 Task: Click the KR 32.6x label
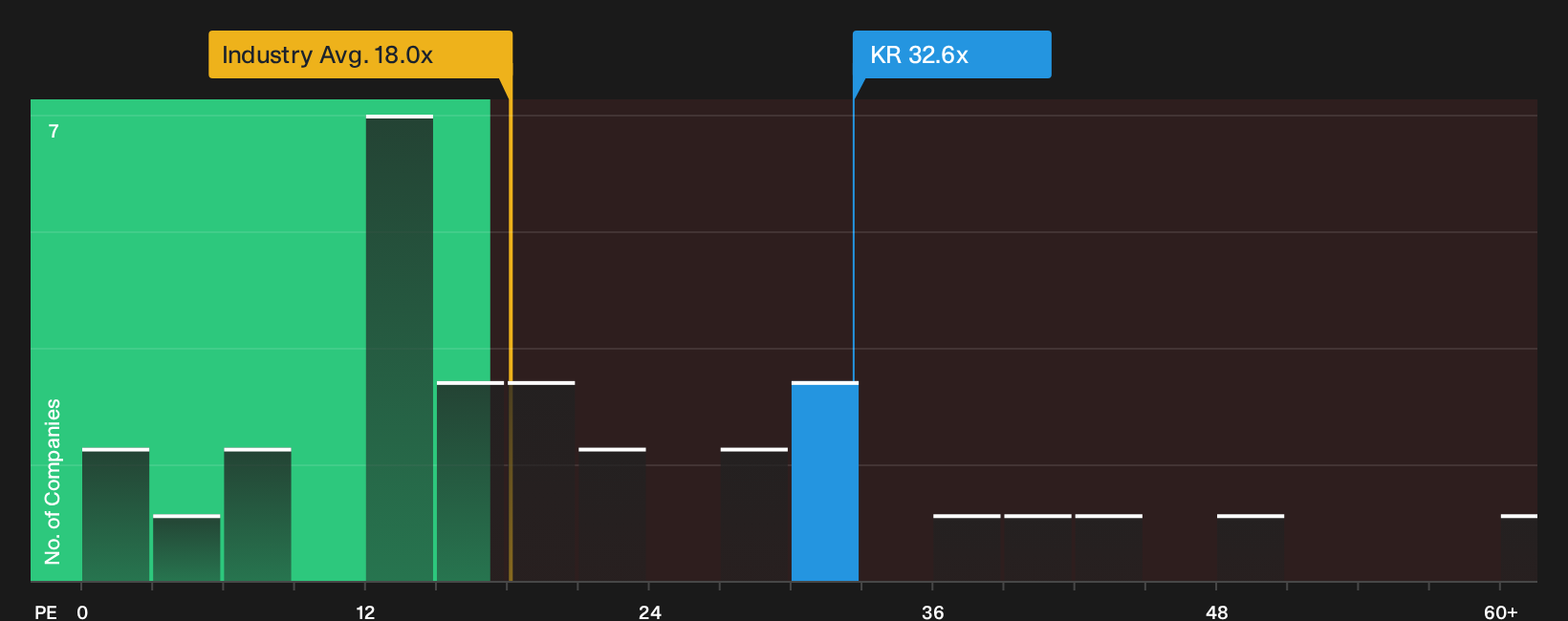coord(951,54)
